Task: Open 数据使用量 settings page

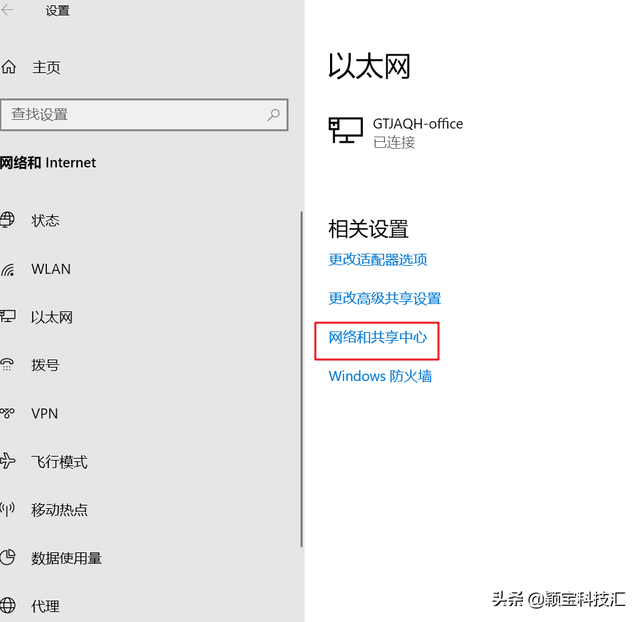Action: pos(67,558)
